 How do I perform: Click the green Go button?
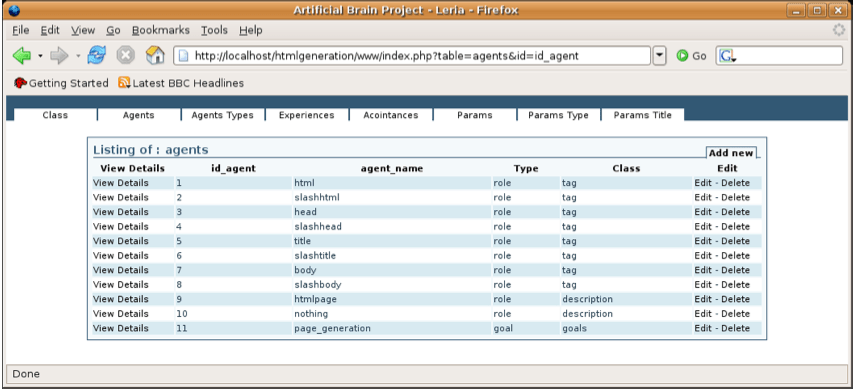coord(691,56)
